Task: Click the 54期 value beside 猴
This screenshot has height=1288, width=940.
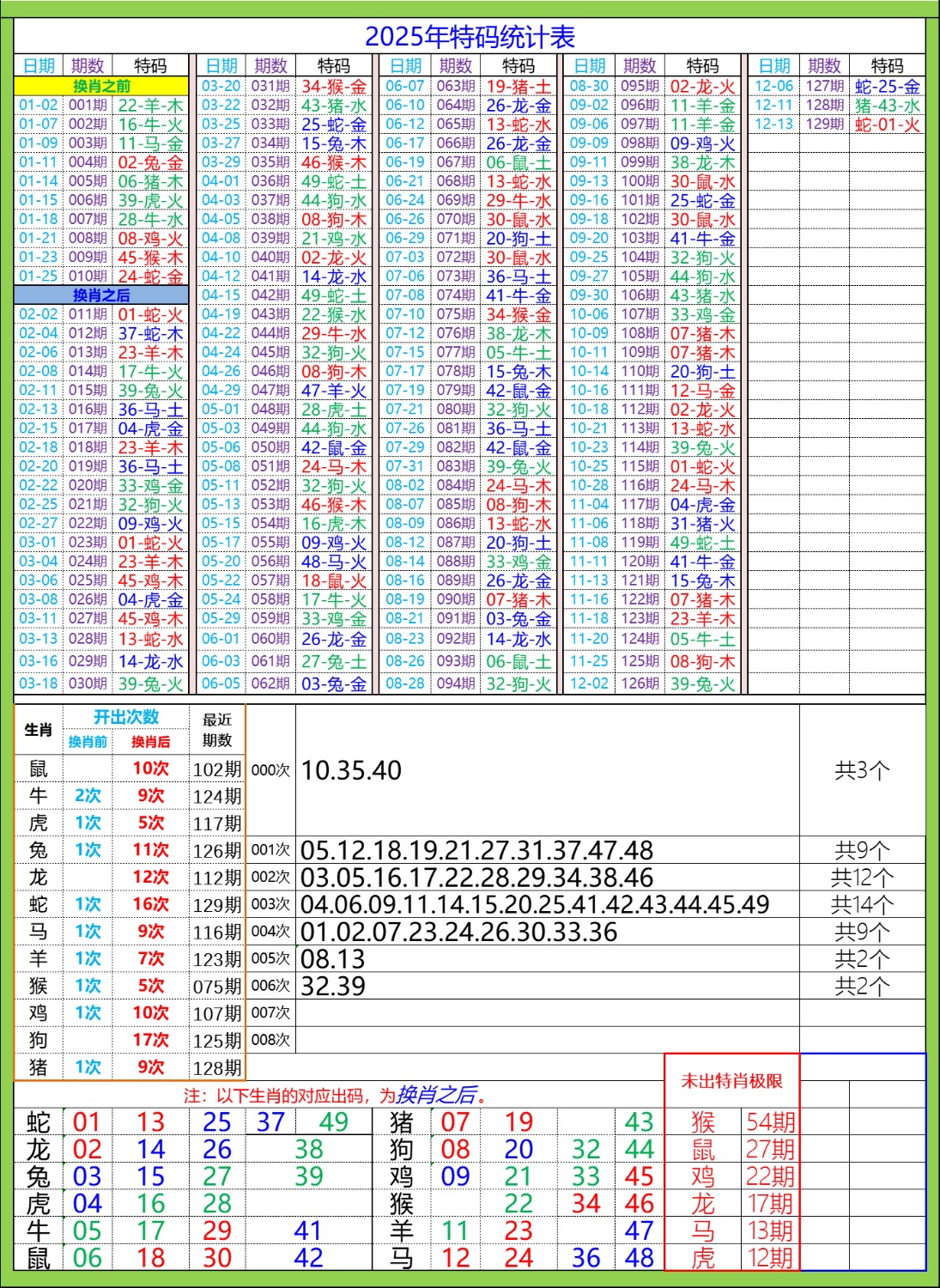Action: coord(770,1122)
